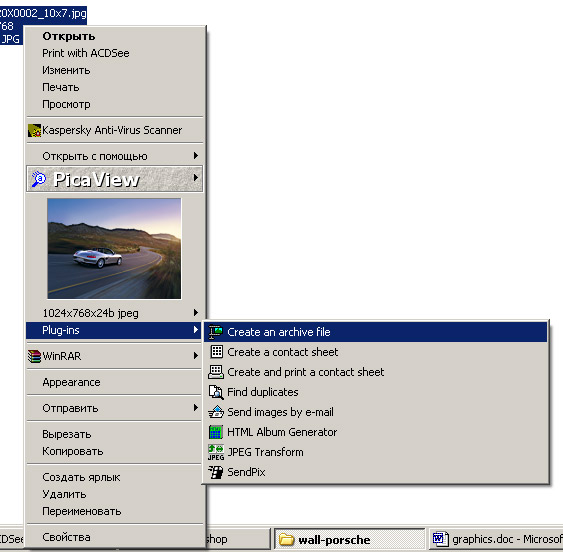Click the print contact sheet printer icon
Image resolution: width=563 pixels, height=552 pixels.
point(216,372)
